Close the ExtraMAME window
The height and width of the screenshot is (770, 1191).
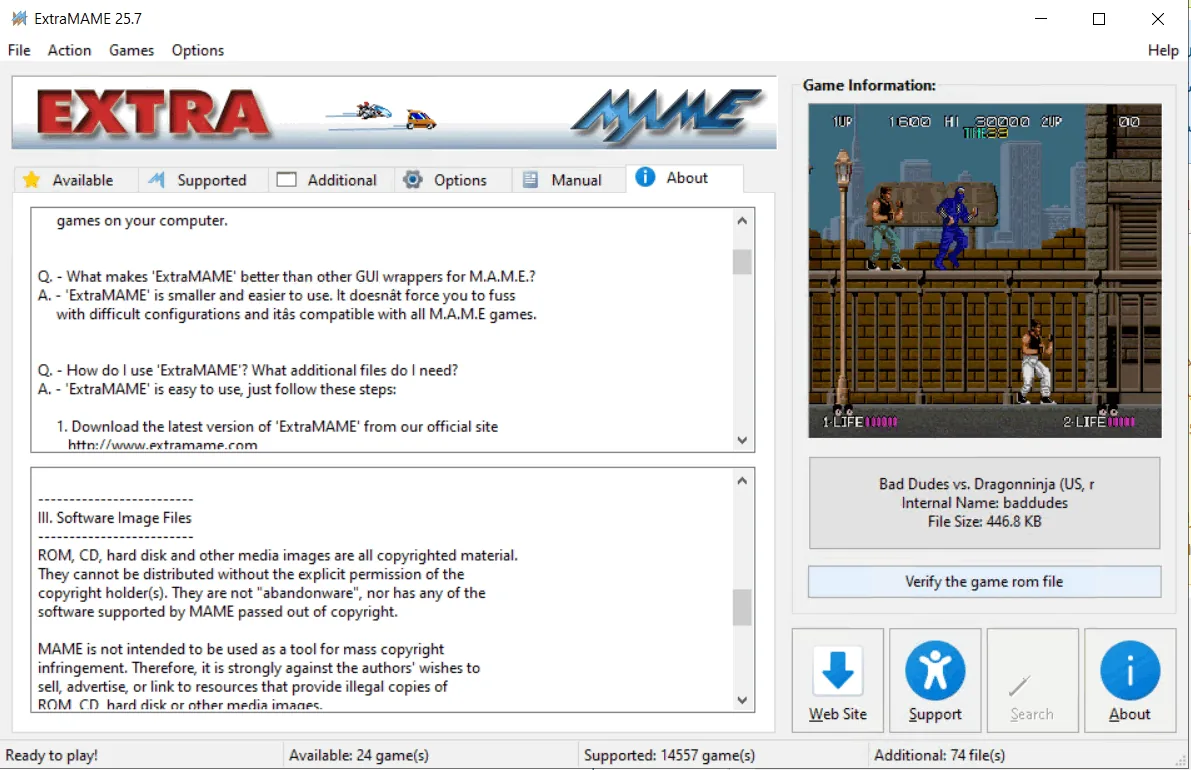click(x=1158, y=18)
